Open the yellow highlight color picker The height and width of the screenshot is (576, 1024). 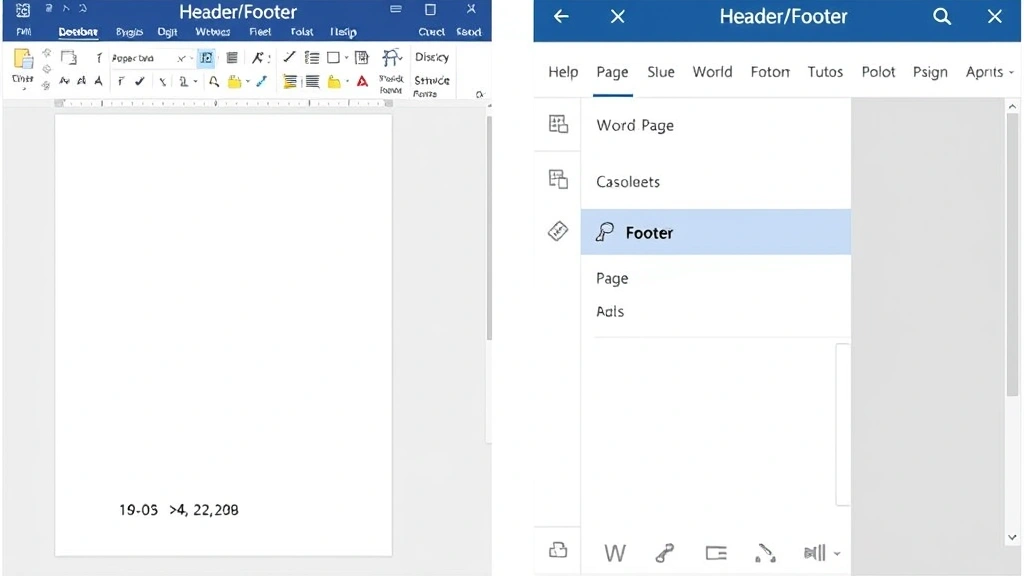tap(236, 82)
